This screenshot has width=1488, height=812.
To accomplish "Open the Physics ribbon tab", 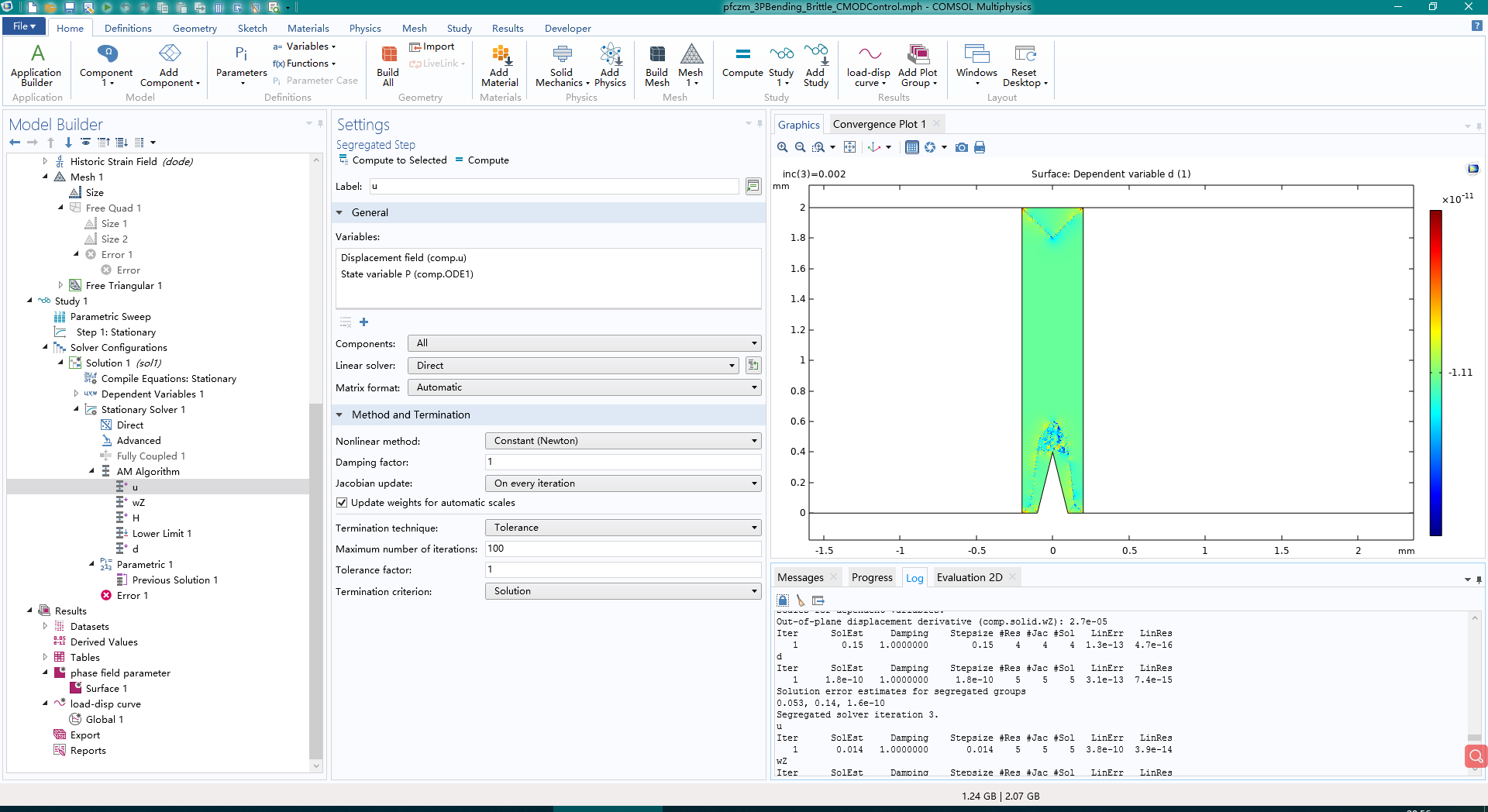I will coord(364,28).
